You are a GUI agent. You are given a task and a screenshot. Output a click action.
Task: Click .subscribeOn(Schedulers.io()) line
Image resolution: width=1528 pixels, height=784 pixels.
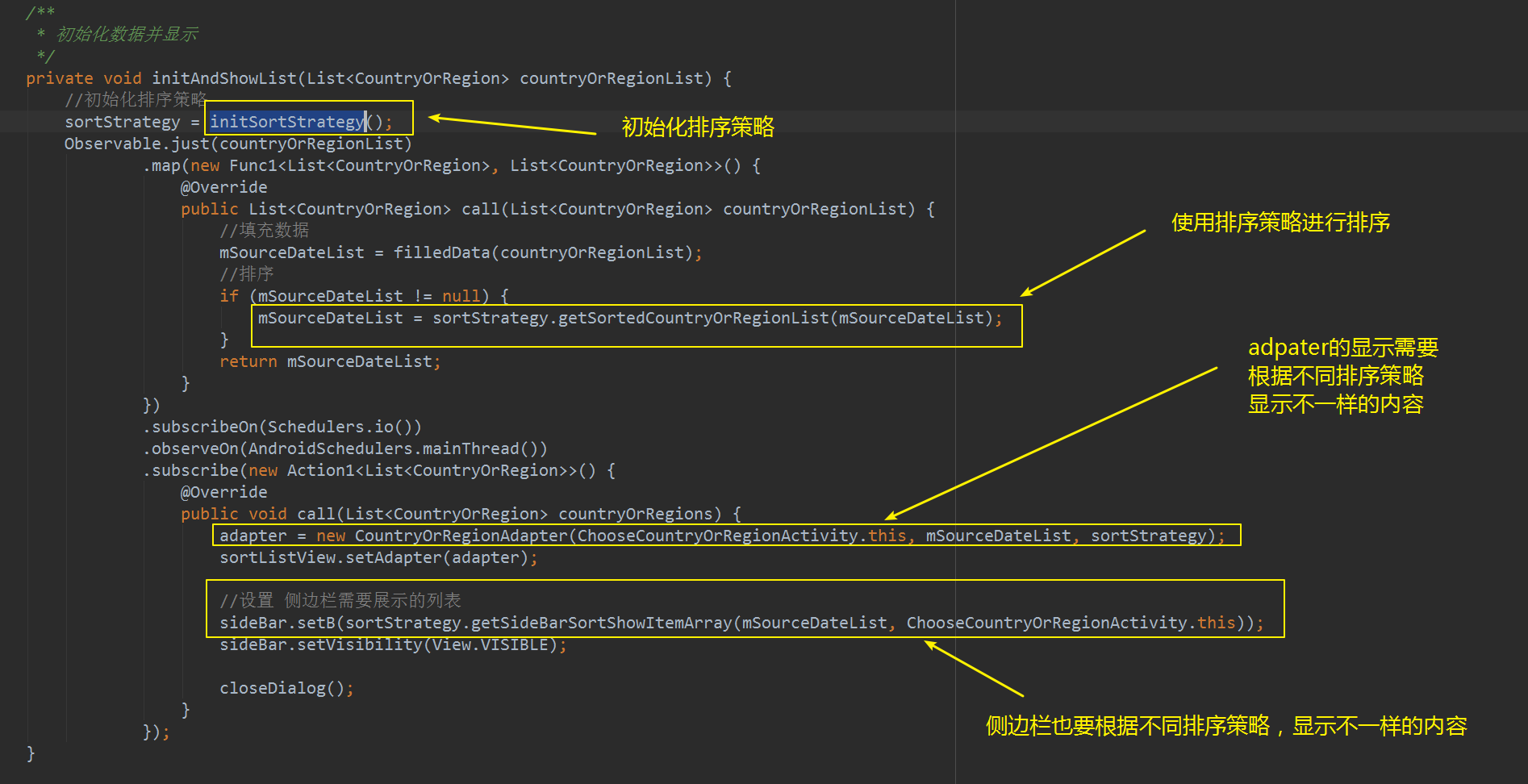(282, 427)
